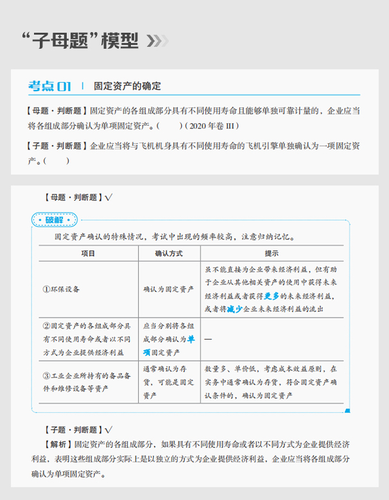
Task: Click the dash in row ② 提示 column
Action: [x=208, y=339]
